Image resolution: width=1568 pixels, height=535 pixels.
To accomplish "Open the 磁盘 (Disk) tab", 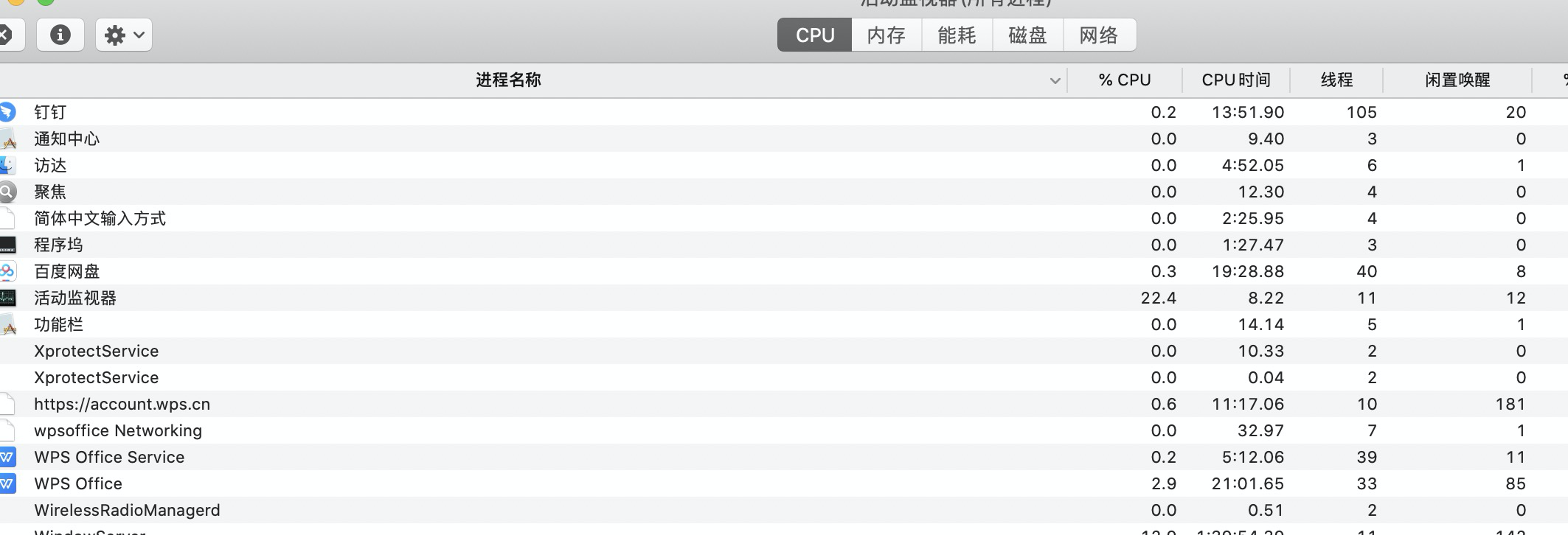I will [1027, 35].
